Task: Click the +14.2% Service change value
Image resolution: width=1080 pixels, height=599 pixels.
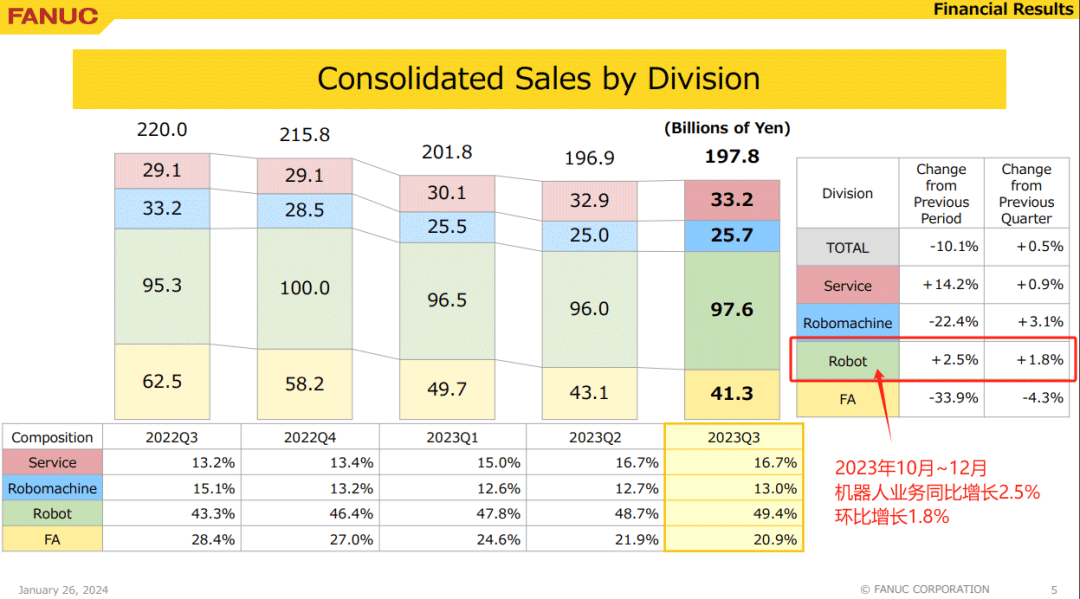Action: click(x=951, y=284)
